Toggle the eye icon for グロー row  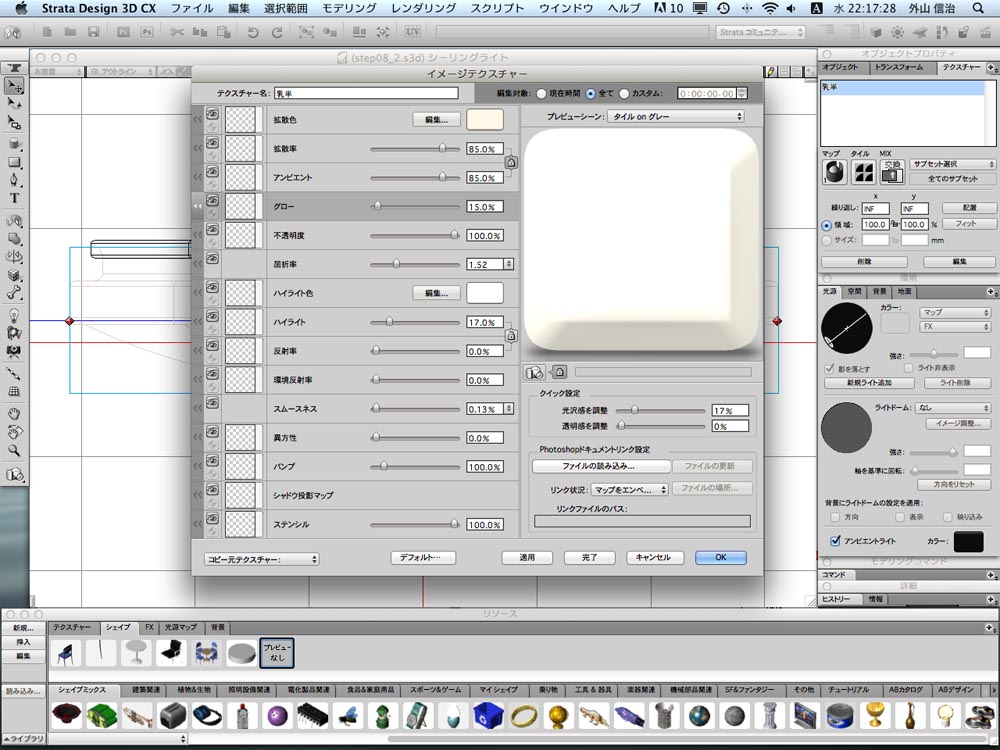(212, 201)
